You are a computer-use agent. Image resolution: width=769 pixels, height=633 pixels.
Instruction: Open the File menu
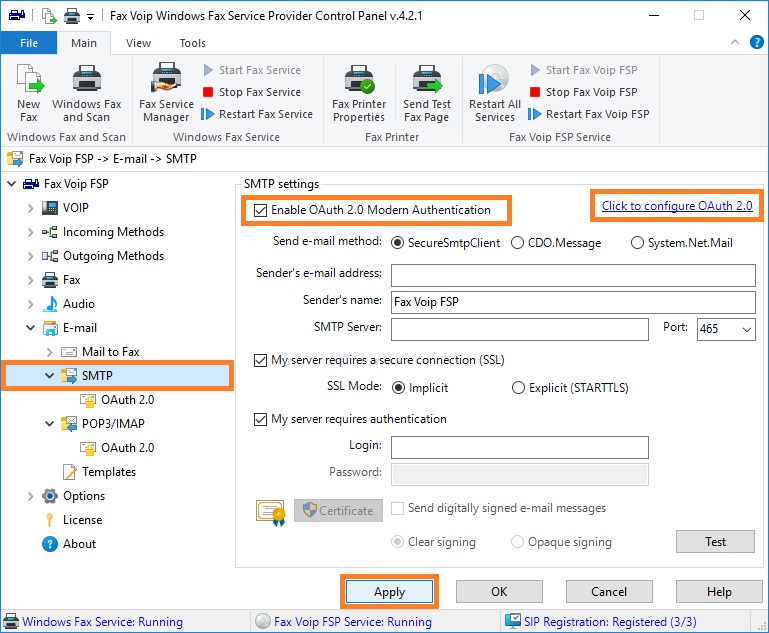coord(29,43)
